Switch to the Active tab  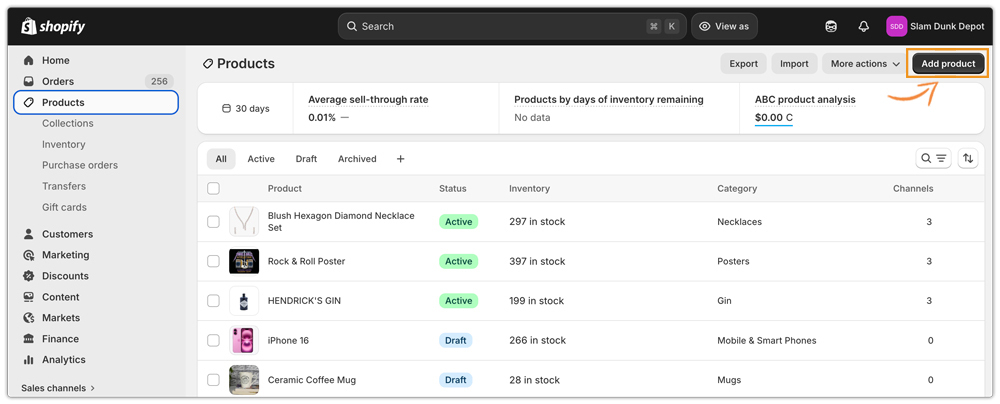tap(261, 159)
